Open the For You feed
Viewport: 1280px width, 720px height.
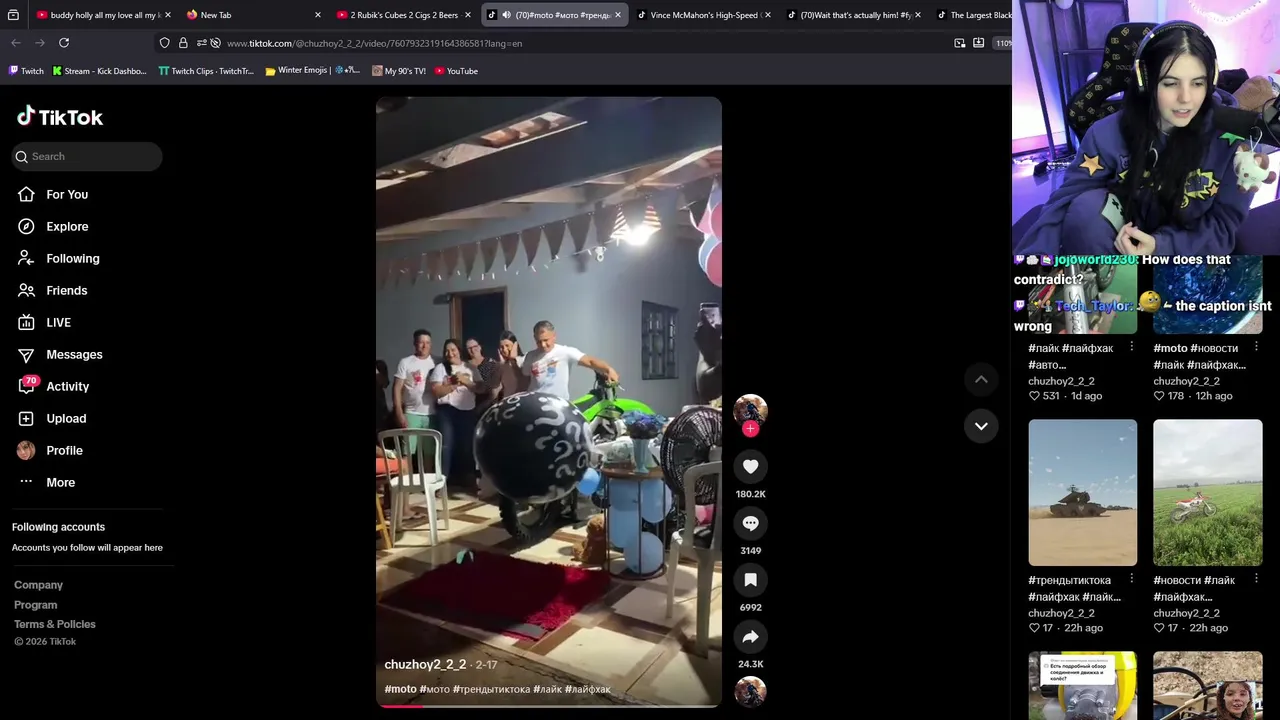pos(67,194)
